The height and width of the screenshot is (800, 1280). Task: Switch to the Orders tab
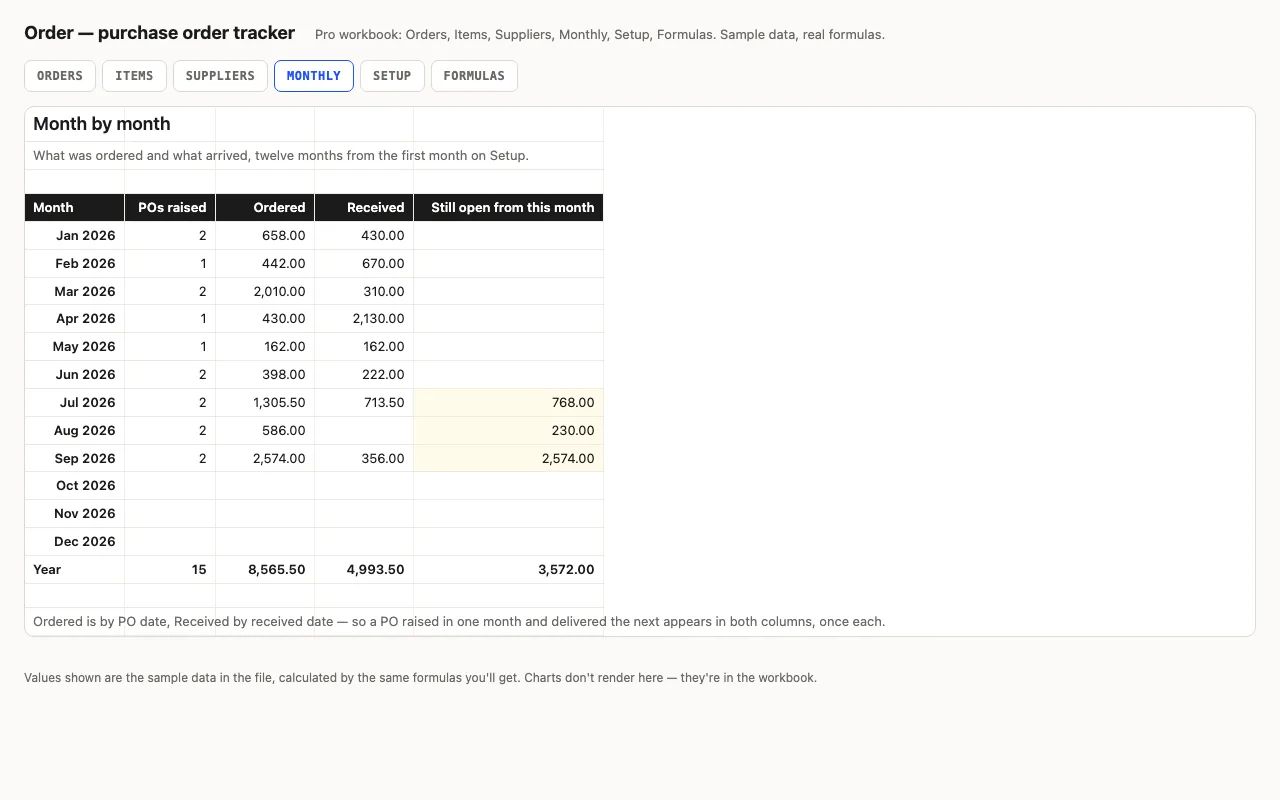pos(60,76)
